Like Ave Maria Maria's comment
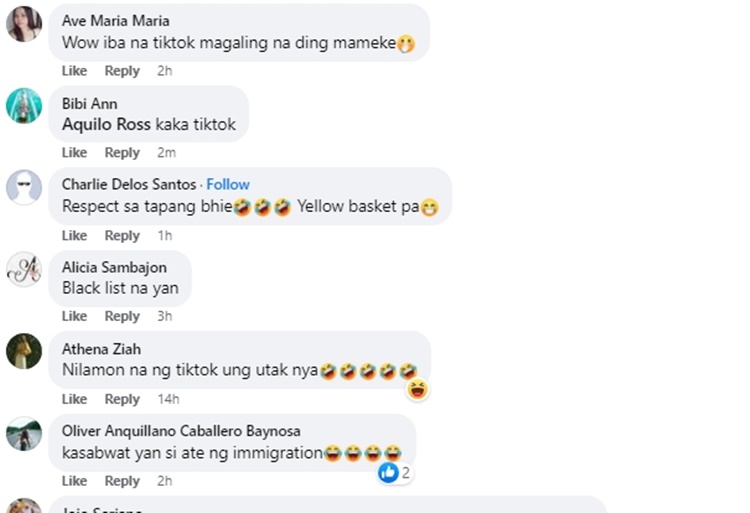Viewport: 750px width, 513px height. pos(74,71)
